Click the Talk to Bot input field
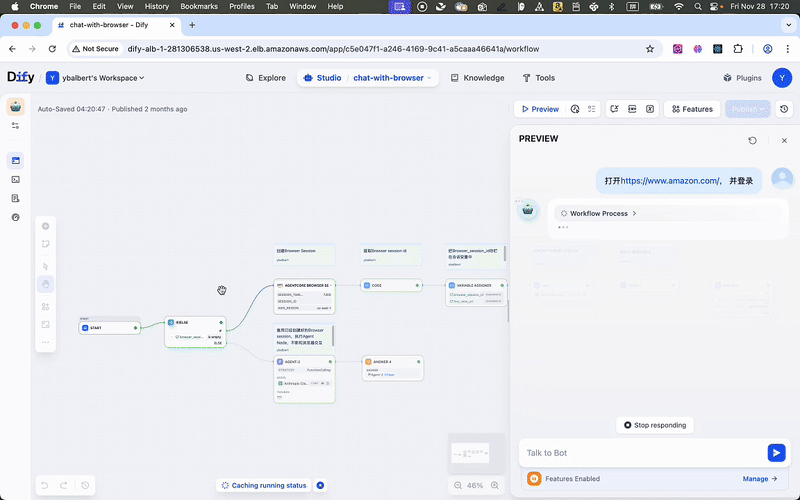This screenshot has height=500, width=800. tap(640, 453)
